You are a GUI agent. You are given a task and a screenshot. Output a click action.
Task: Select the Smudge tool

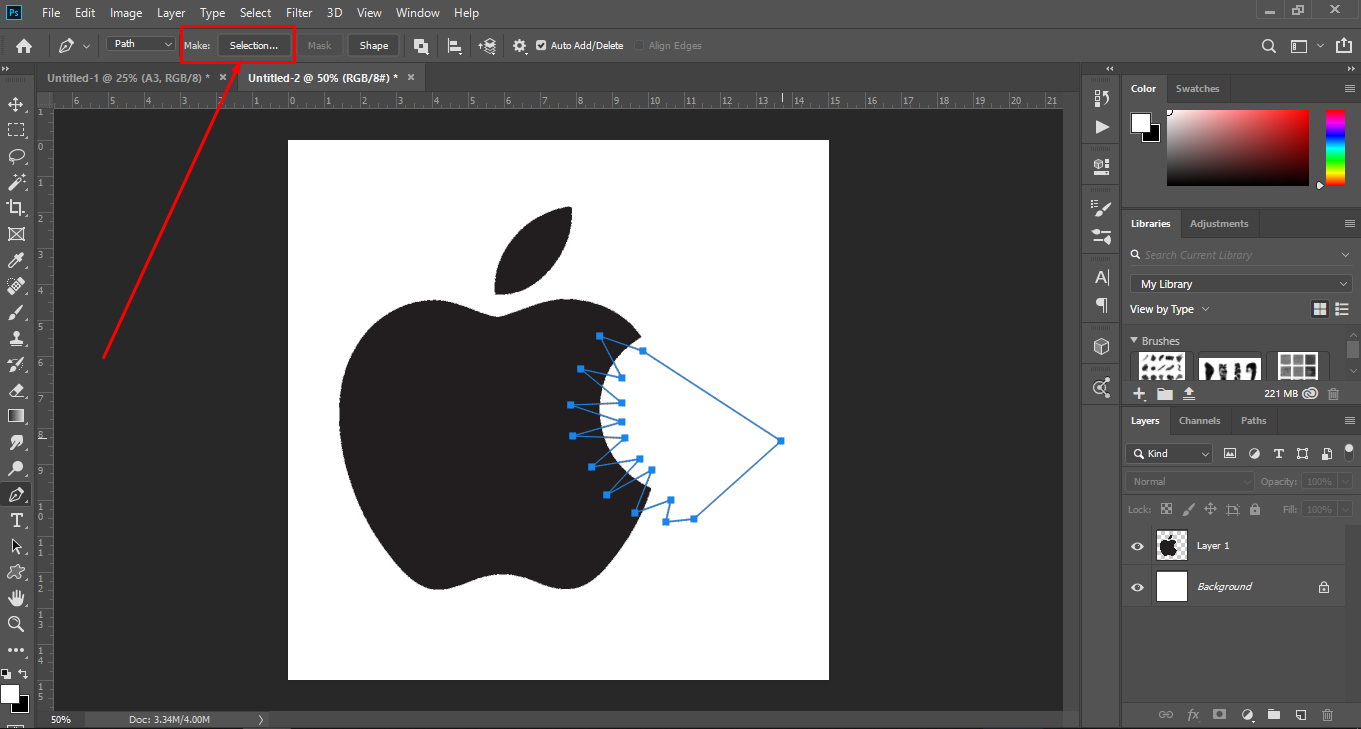(x=16, y=442)
